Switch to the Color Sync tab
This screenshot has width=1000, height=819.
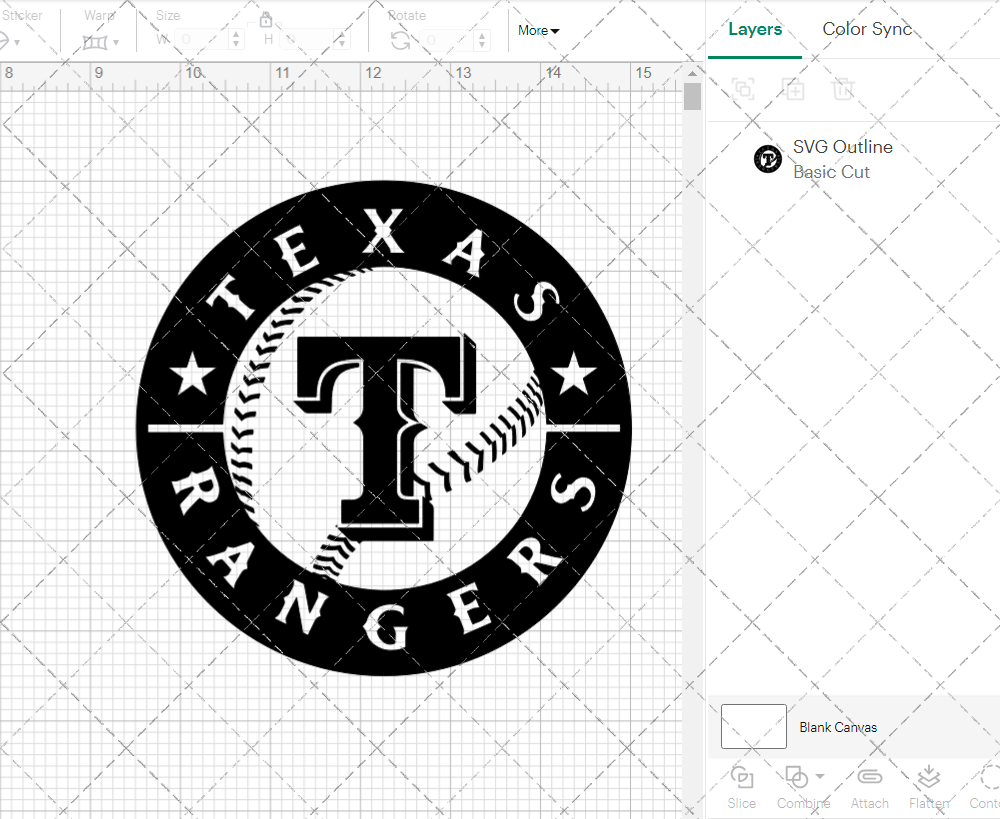[x=867, y=29]
